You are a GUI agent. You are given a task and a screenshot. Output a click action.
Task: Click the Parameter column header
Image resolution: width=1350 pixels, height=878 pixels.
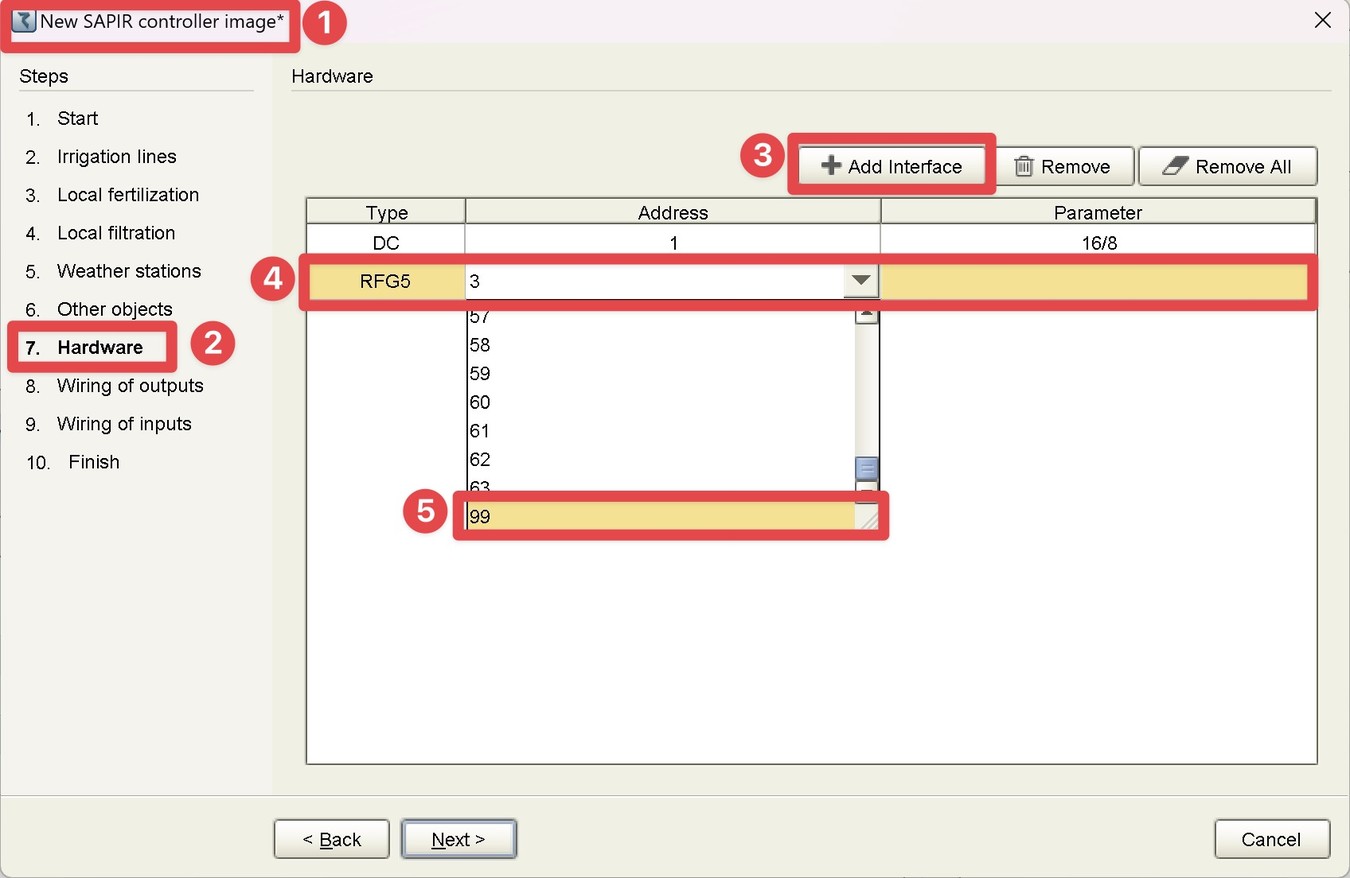1098,212
